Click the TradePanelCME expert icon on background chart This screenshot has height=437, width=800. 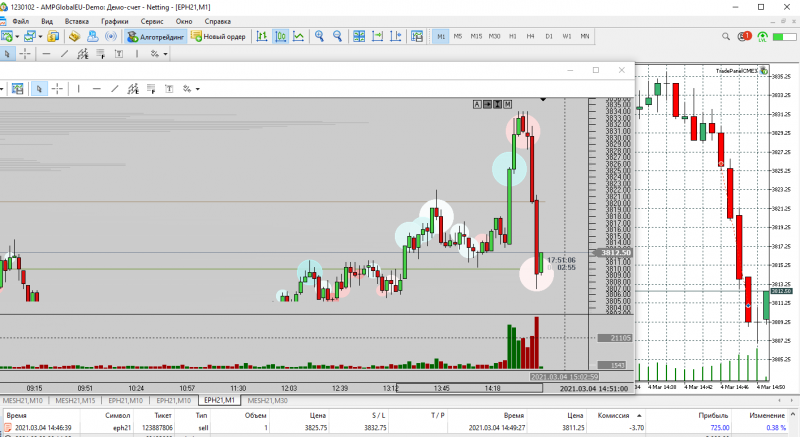764,71
